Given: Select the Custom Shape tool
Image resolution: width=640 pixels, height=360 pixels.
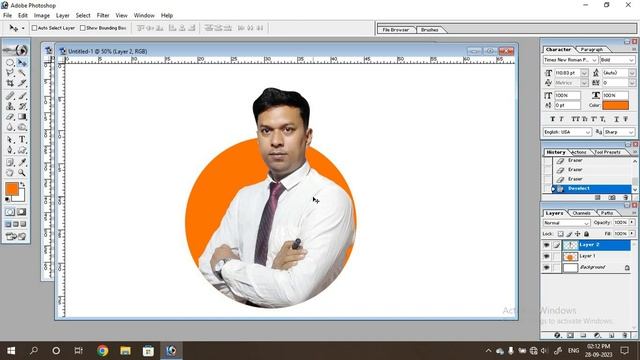Looking at the screenshot, I should (x=22, y=150).
